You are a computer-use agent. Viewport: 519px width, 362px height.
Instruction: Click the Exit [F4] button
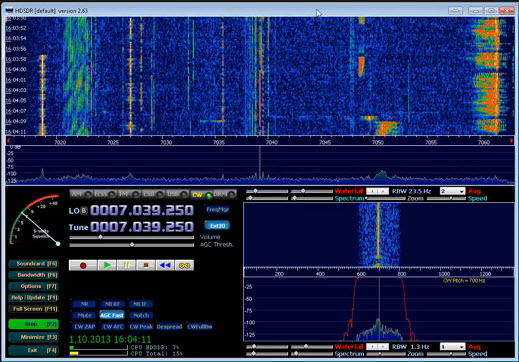coord(34,350)
